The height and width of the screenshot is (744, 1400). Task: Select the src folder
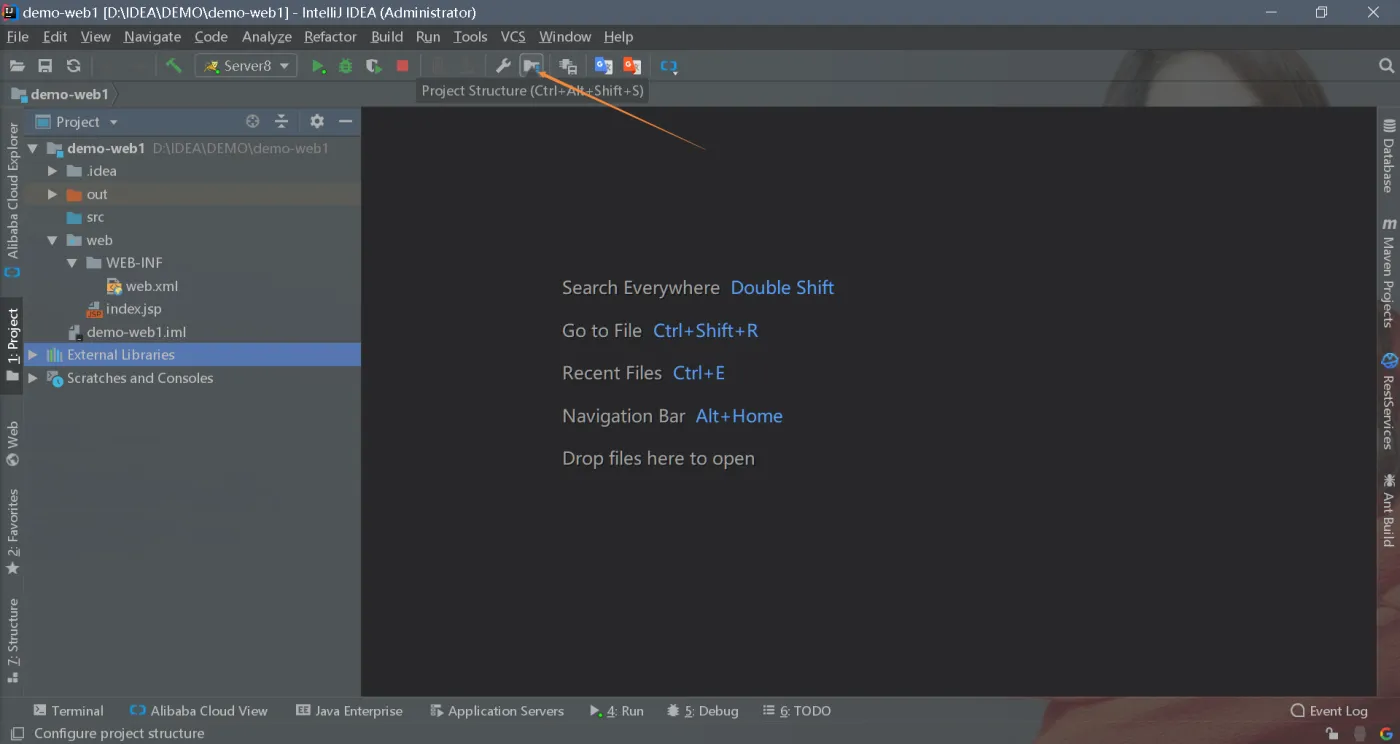pos(85,217)
